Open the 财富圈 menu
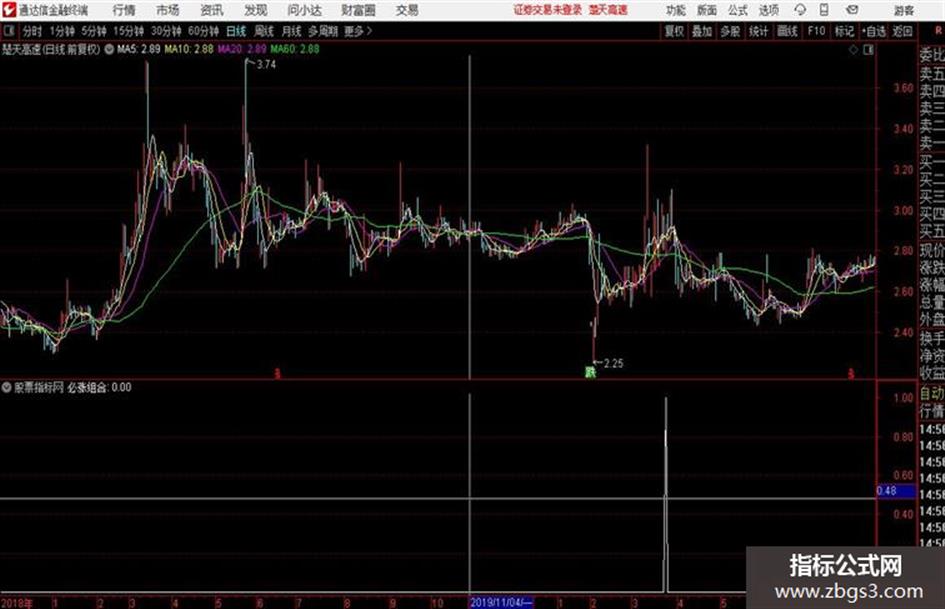The height and width of the screenshot is (609, 945). point(358,10)
